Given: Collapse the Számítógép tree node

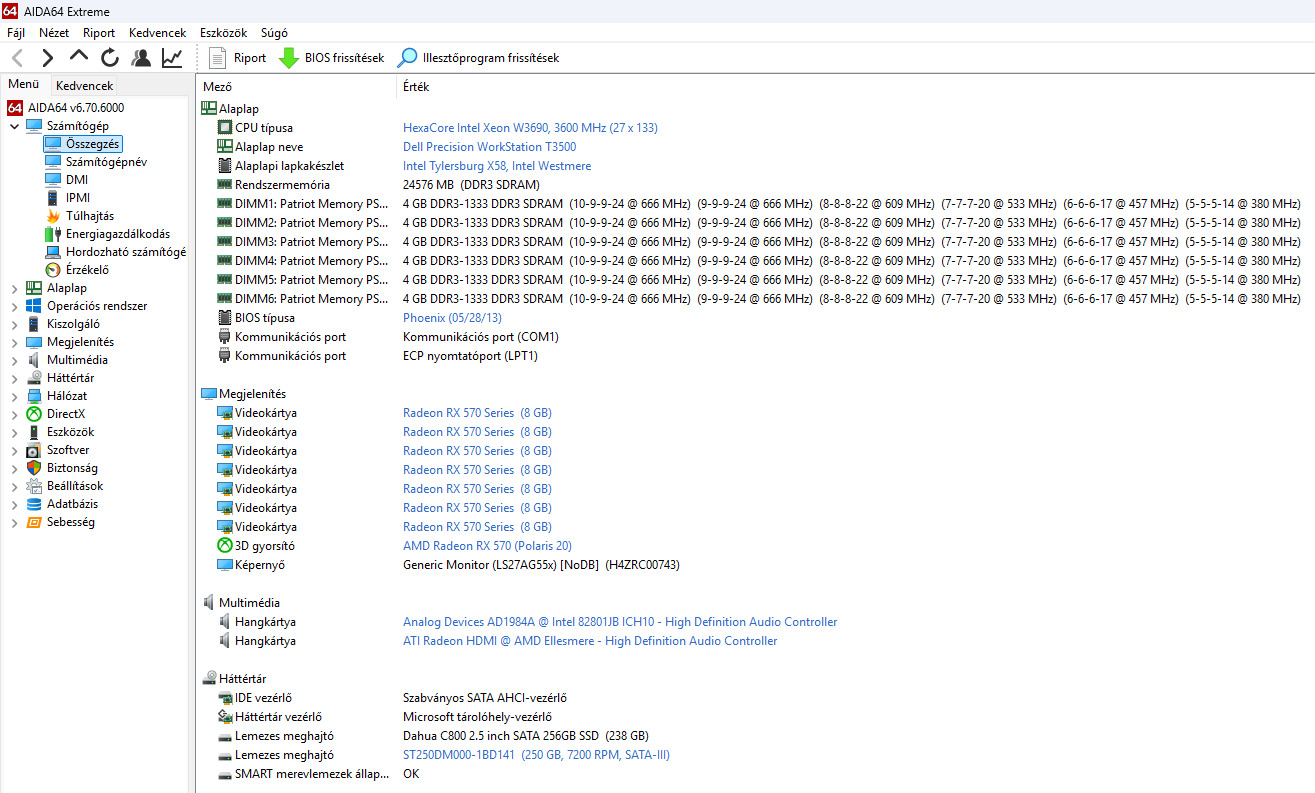Looking at the screenshot, I should pos(14,126).
